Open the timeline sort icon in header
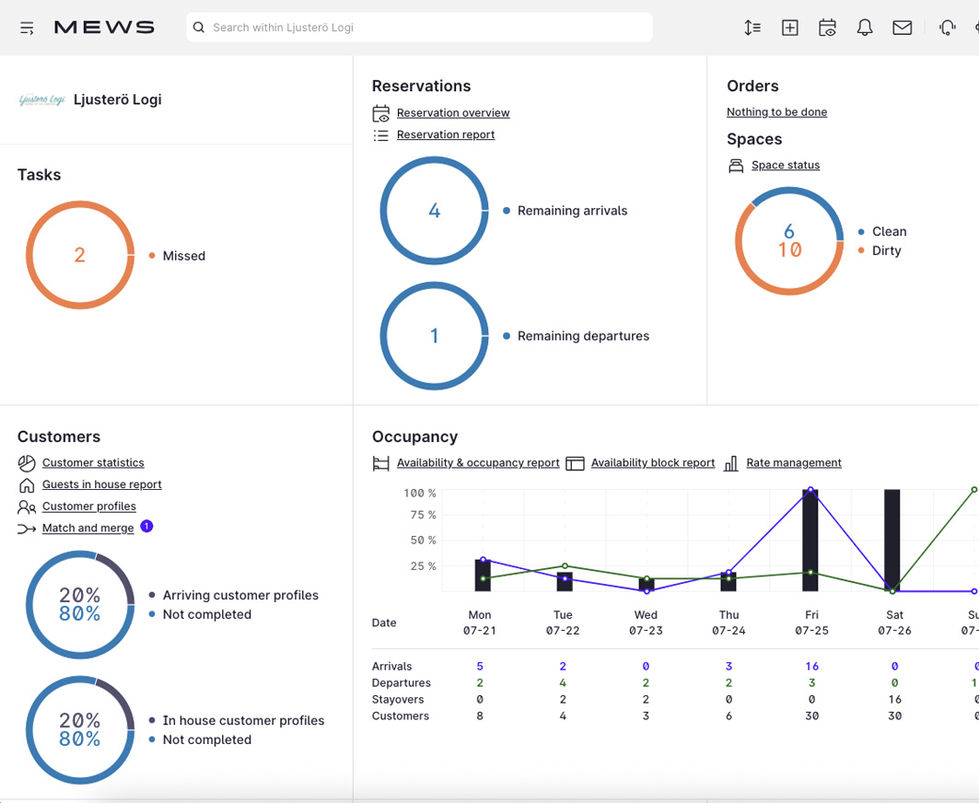This screenshot has width=979, height=803. coord(752,27)
